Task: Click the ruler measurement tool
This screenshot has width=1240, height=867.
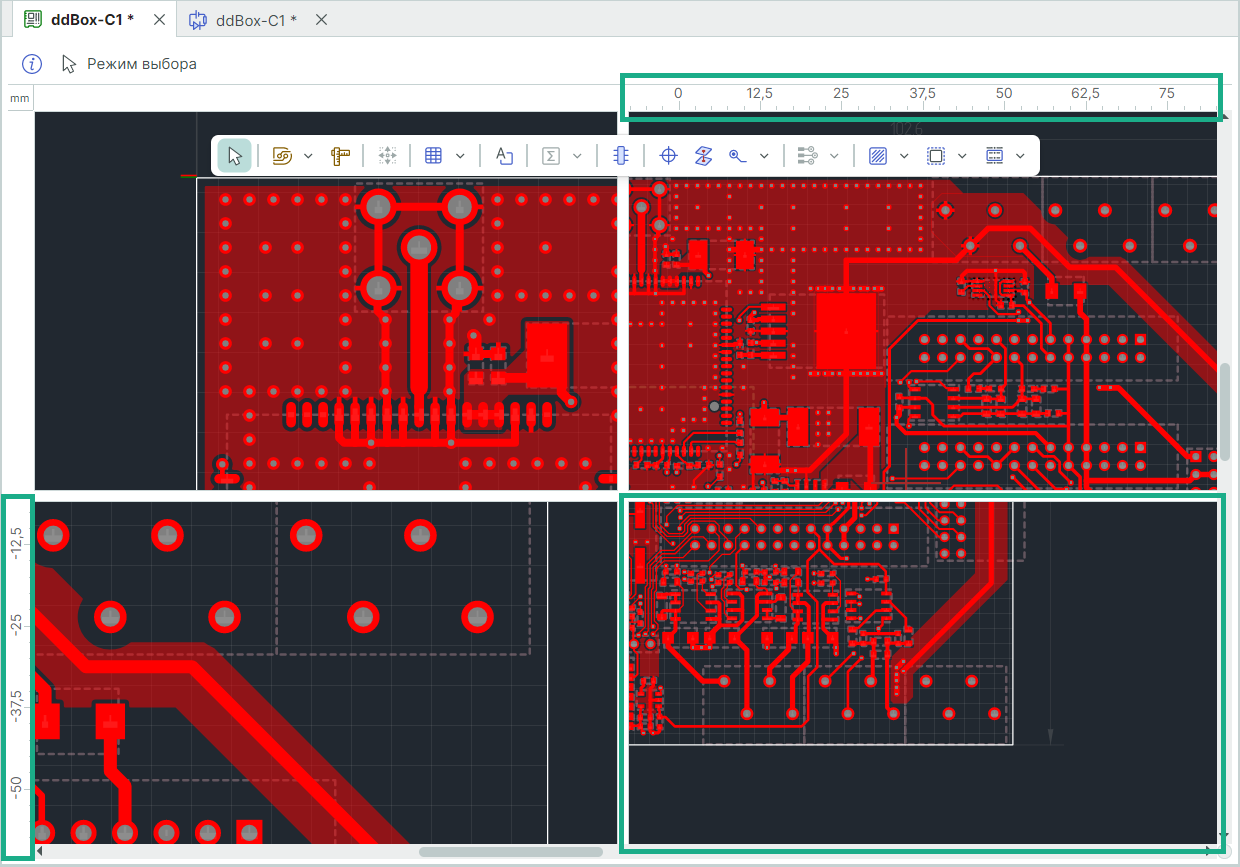Action: coord(341,156)
